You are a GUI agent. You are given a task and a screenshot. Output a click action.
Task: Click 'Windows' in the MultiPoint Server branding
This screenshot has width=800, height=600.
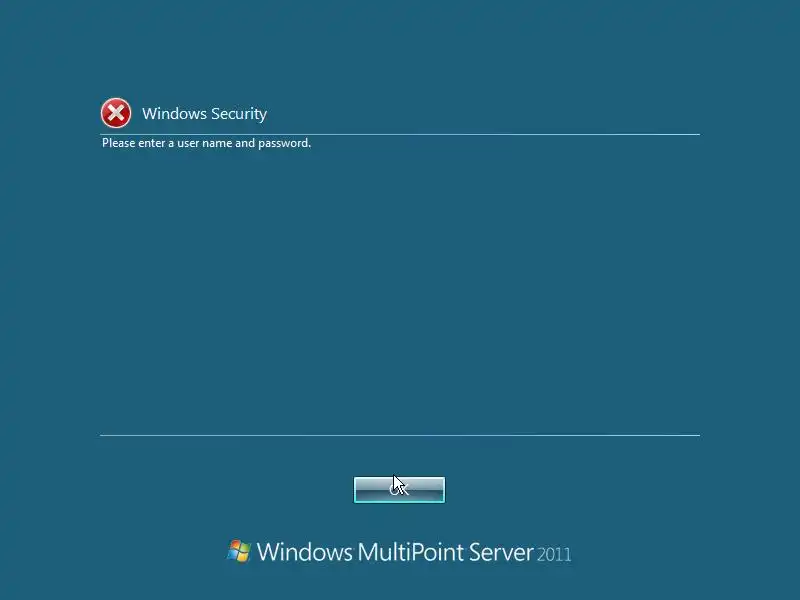tap(304, 552)
